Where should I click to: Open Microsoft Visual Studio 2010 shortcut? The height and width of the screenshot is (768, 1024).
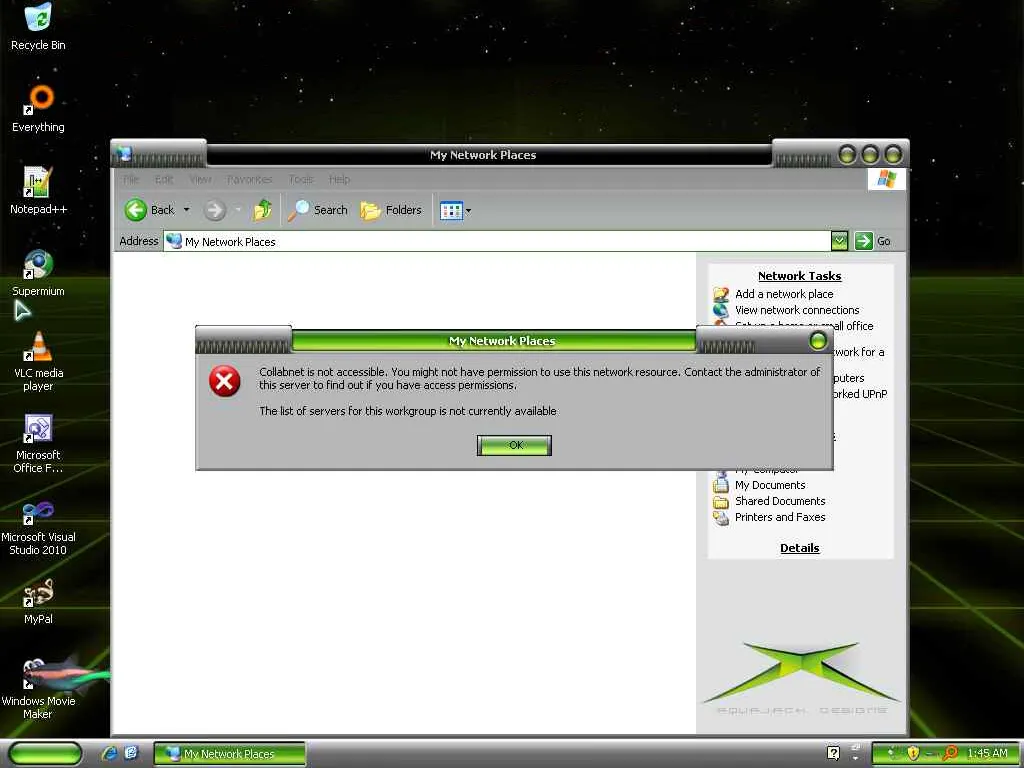(38, 526)
